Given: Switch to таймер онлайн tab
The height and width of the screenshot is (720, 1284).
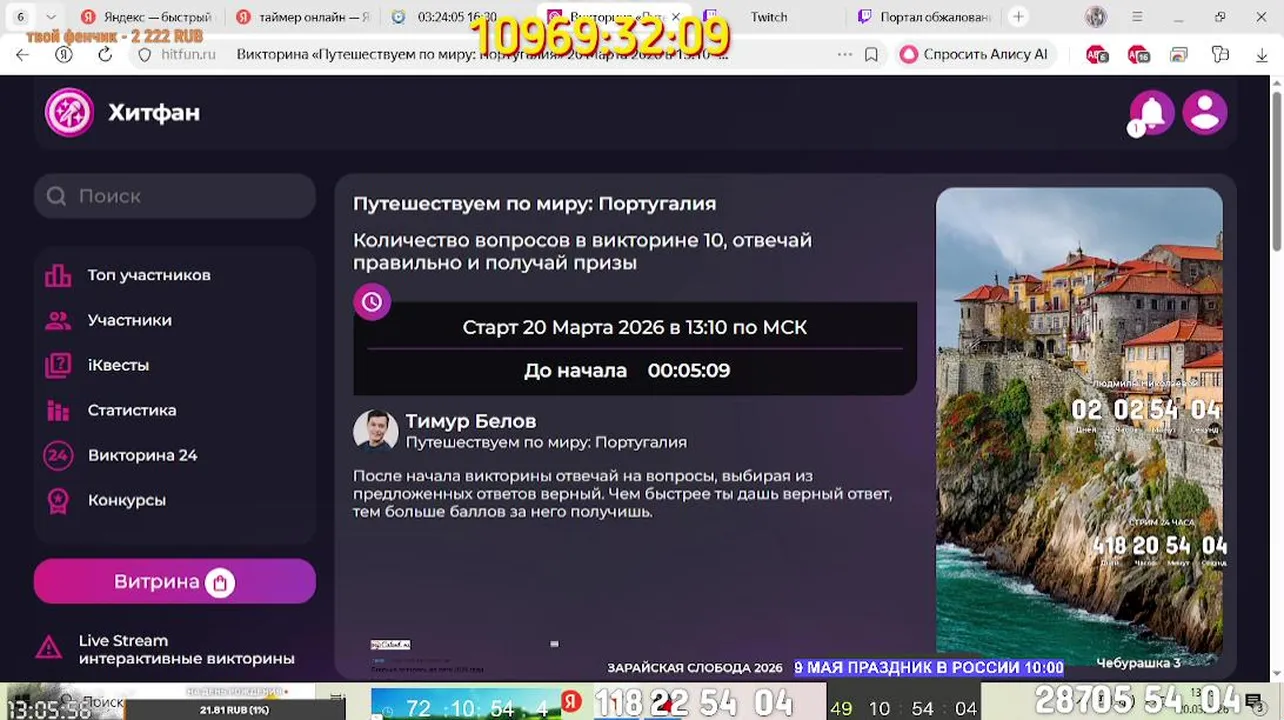Looking at the screenshot, I should [x=304, y=17].
